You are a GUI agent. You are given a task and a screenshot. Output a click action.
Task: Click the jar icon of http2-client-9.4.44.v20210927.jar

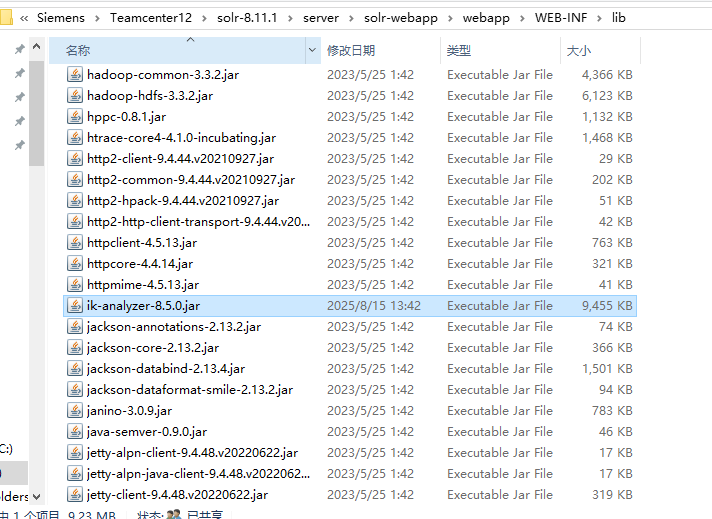click(x=75, y=158)
